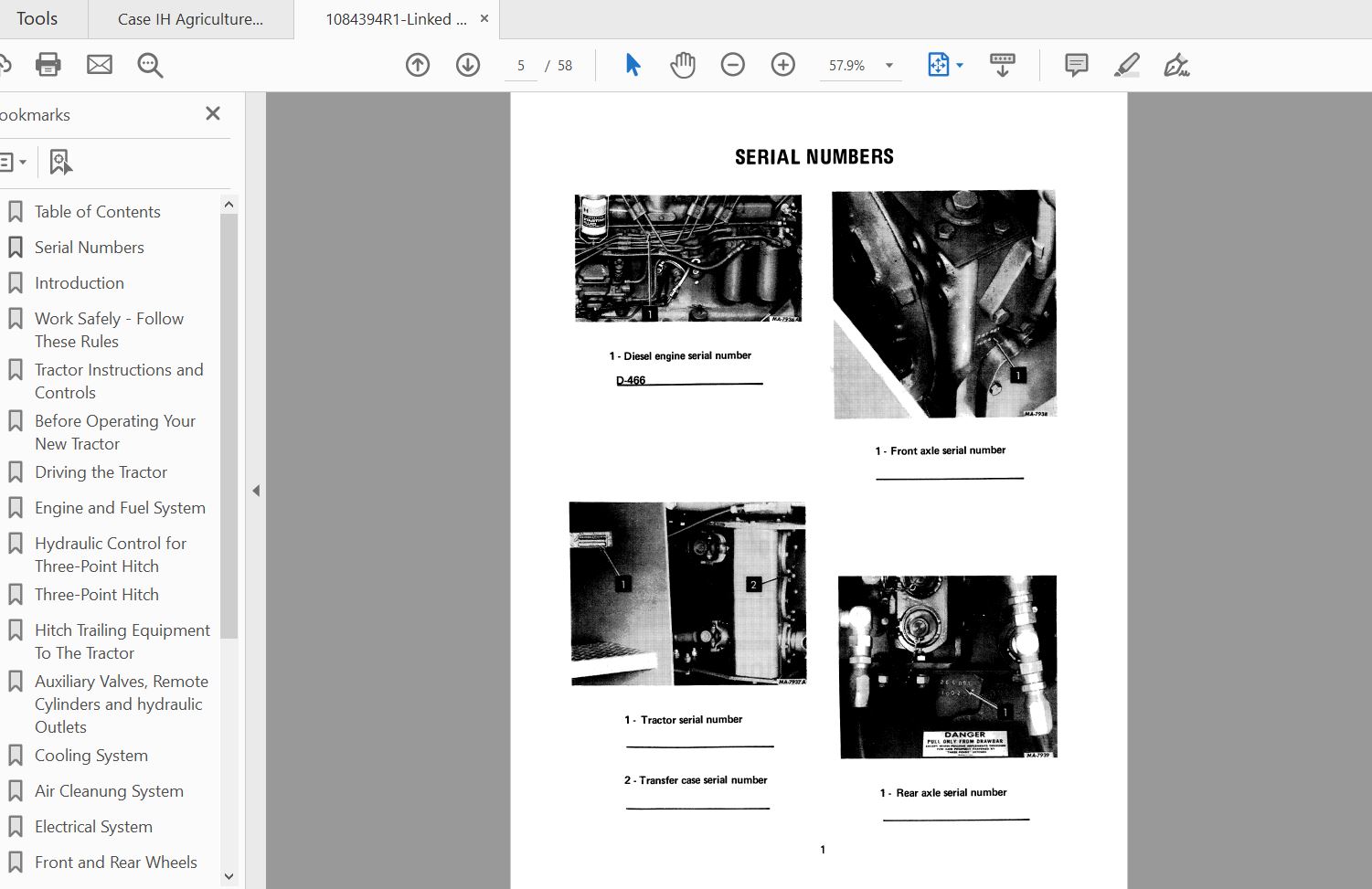Screen dimensions: 1372x889
Task: Click bookmarks scrollbar up arrow
Action: (229, 205)
